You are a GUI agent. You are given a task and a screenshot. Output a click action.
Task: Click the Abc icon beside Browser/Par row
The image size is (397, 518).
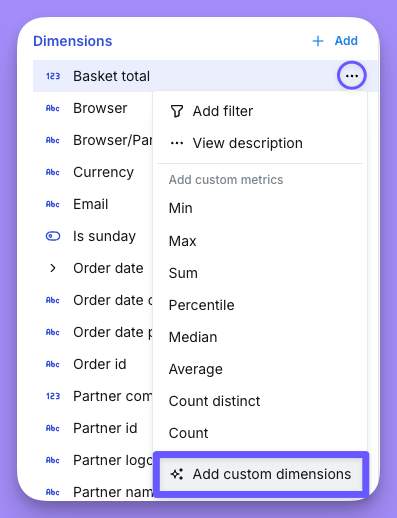click(53, 140)
